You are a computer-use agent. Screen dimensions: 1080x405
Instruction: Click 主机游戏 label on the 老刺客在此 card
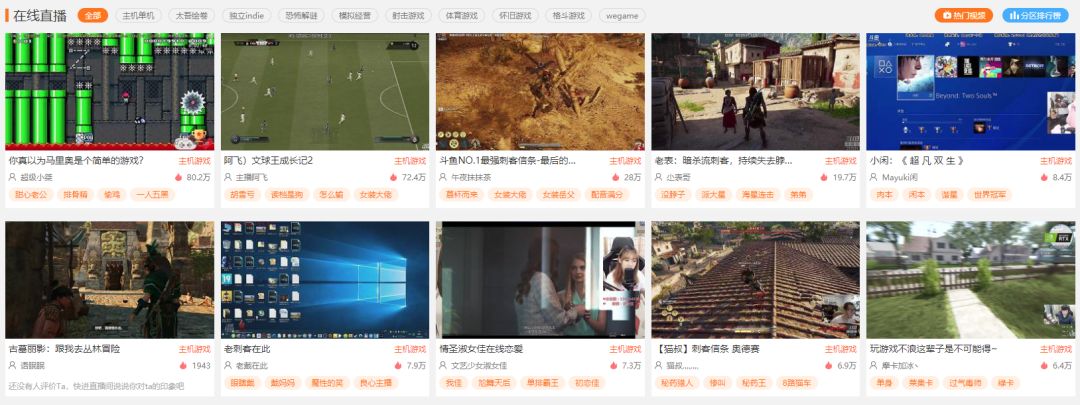point(411,349)
